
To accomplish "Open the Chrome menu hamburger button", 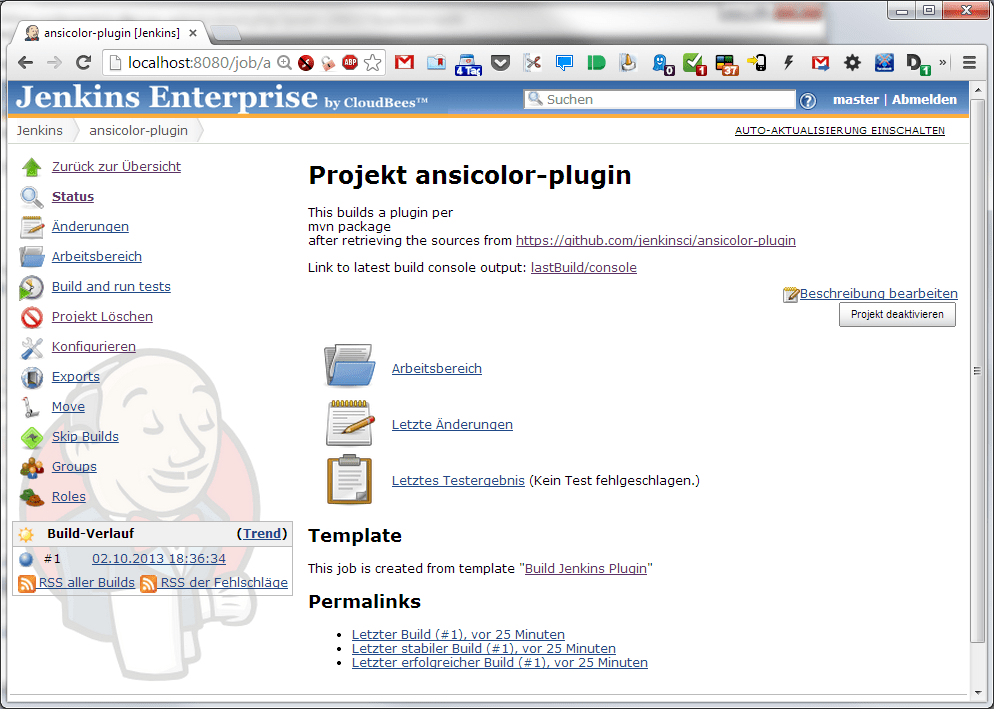I will 968,63.
